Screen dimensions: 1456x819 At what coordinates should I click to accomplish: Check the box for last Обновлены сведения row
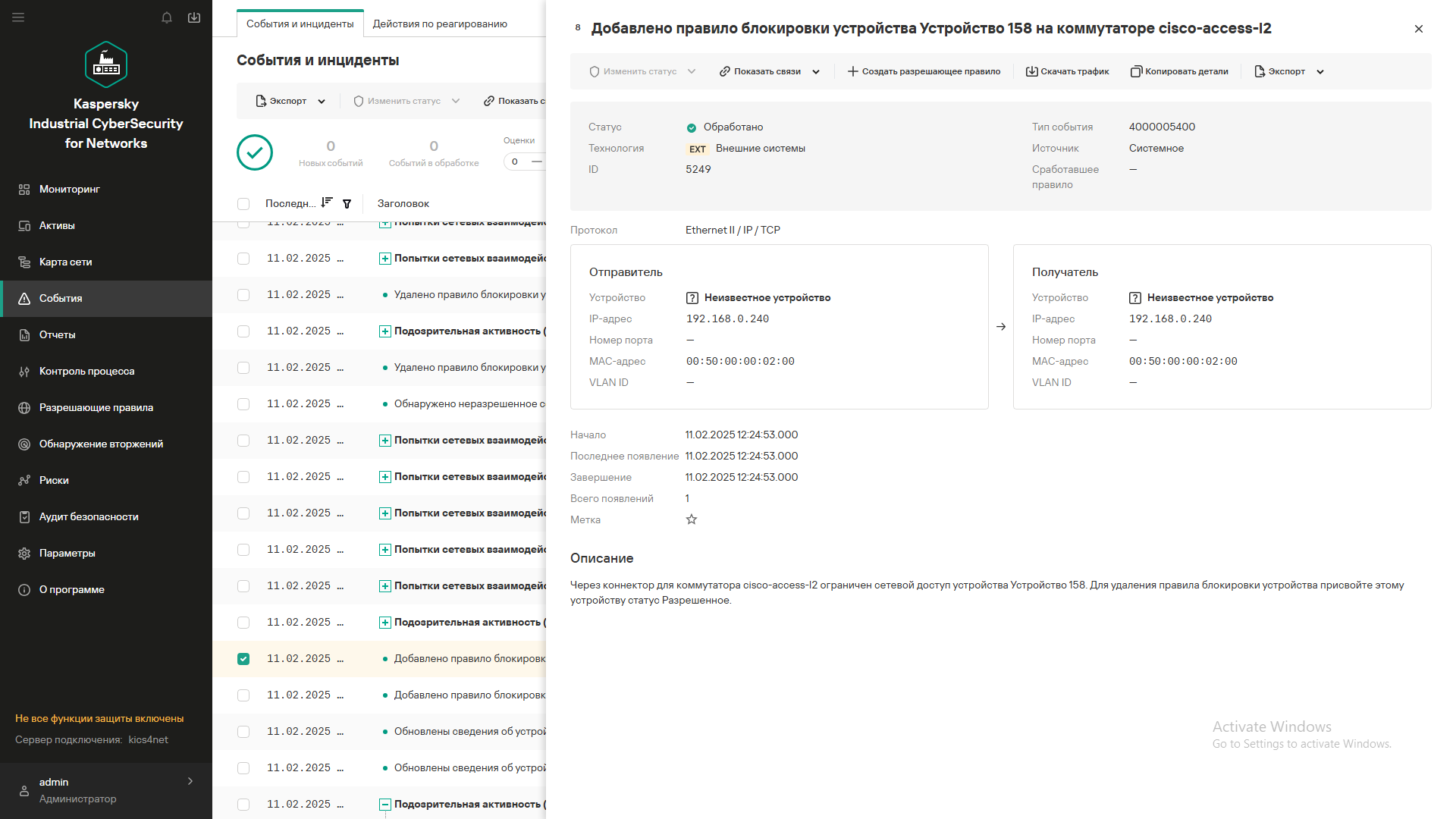(243, 768)
